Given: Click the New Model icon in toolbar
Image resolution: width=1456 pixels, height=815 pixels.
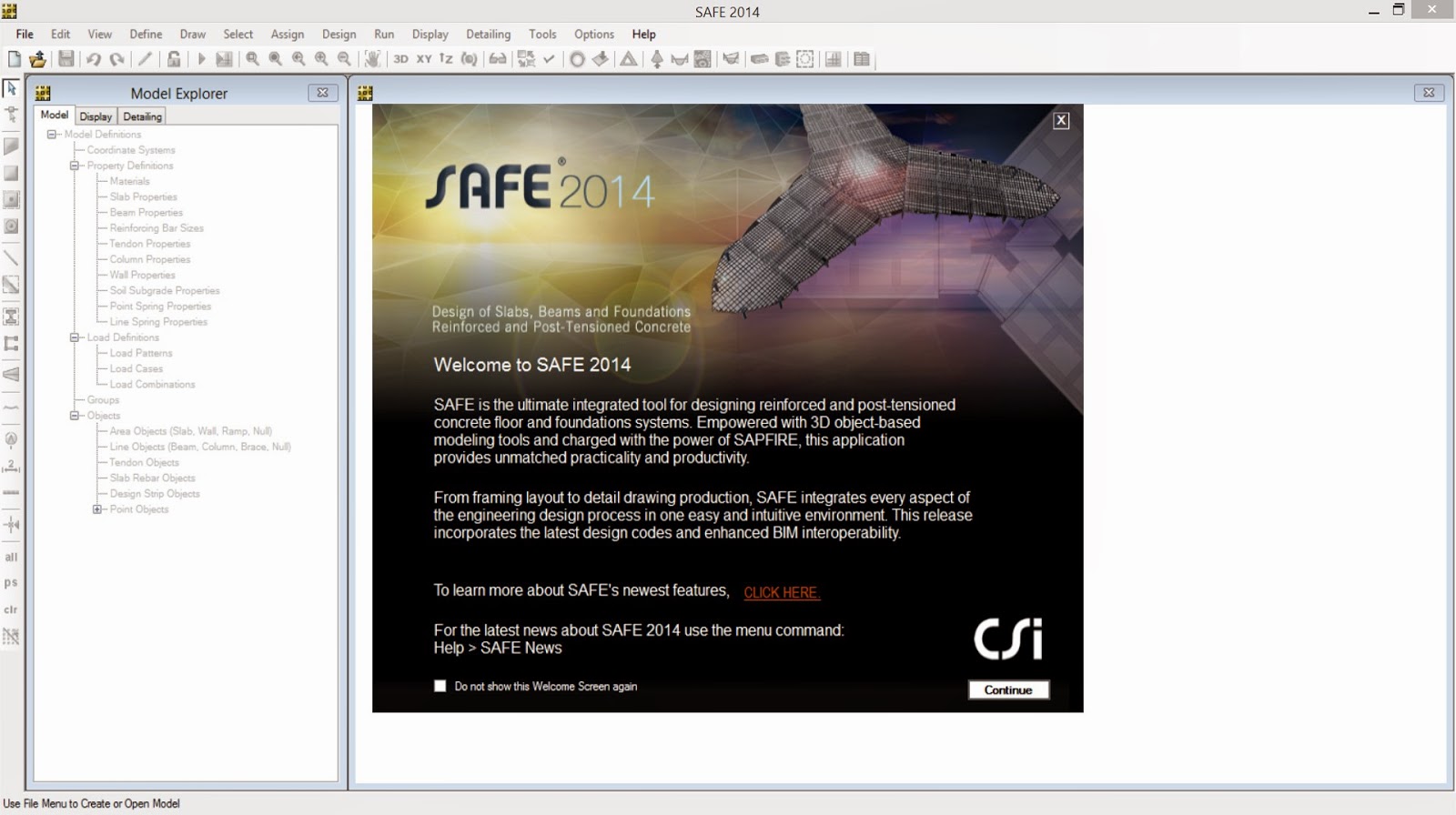Looking at the screenshot, I should [x=14, y=59].
